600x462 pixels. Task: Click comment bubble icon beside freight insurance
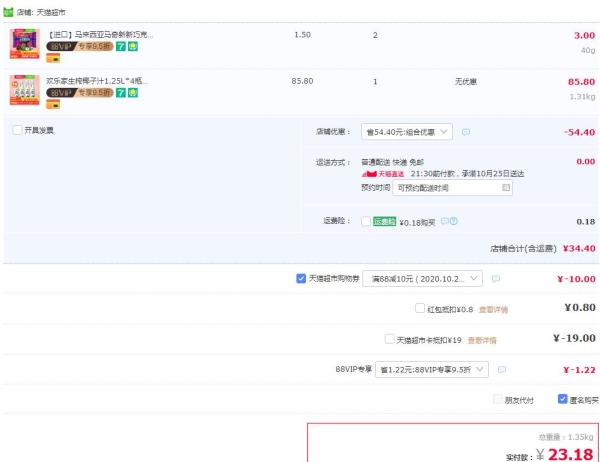tap(445, 221)
